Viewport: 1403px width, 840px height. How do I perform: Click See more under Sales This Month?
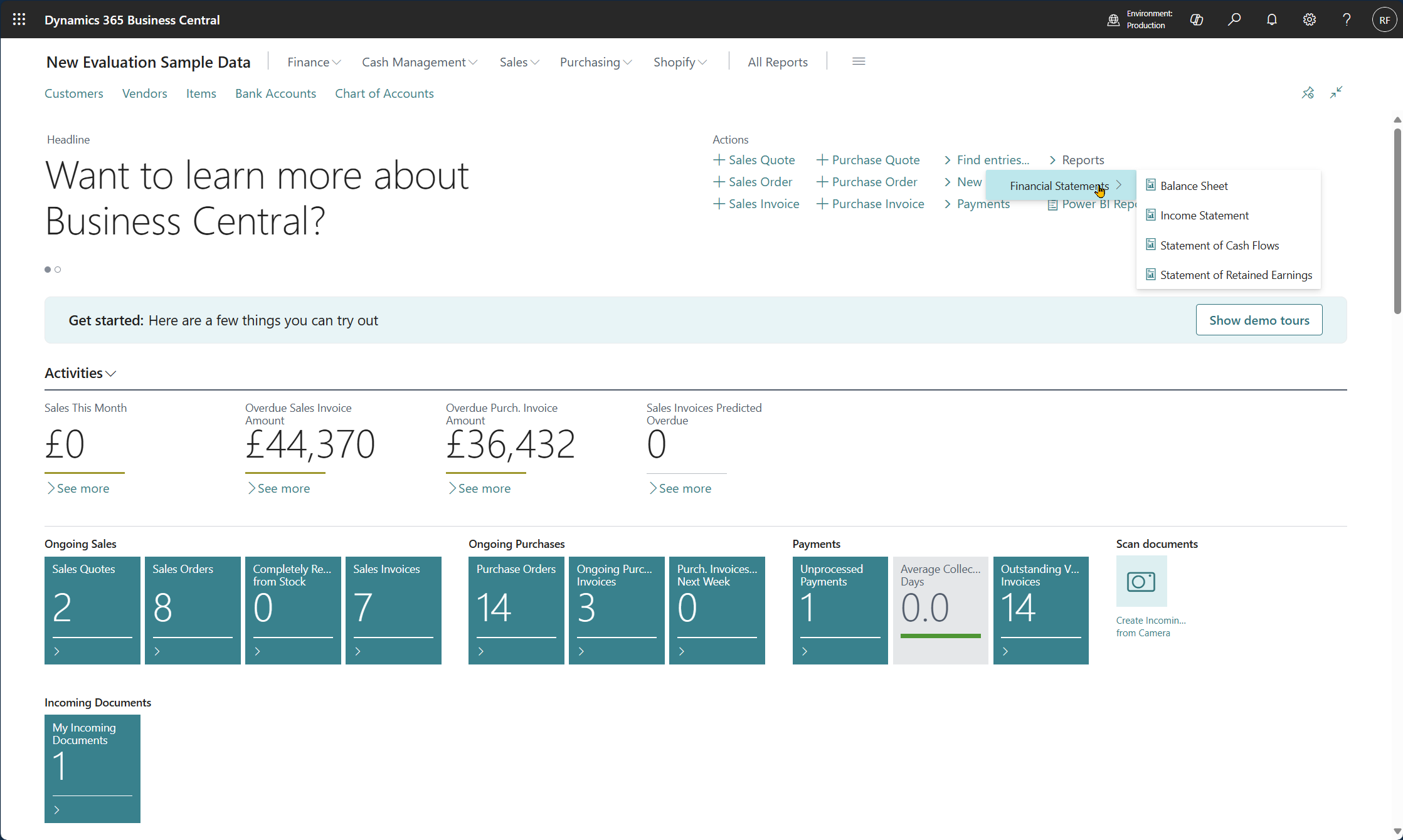click(x=78, y=488)
